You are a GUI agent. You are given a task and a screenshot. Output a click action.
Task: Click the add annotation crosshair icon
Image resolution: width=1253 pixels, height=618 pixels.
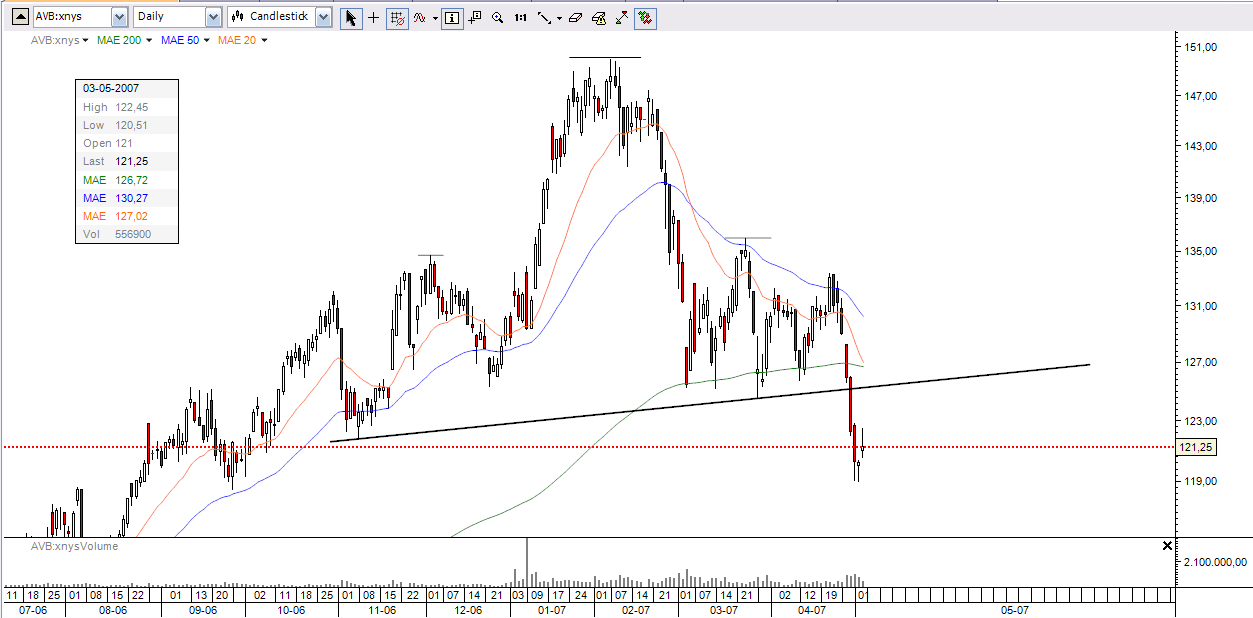[475, 17]
